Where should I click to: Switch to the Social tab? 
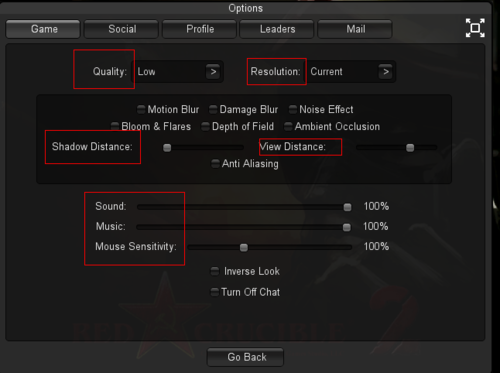pyautogui.click(x=122, y=29)
